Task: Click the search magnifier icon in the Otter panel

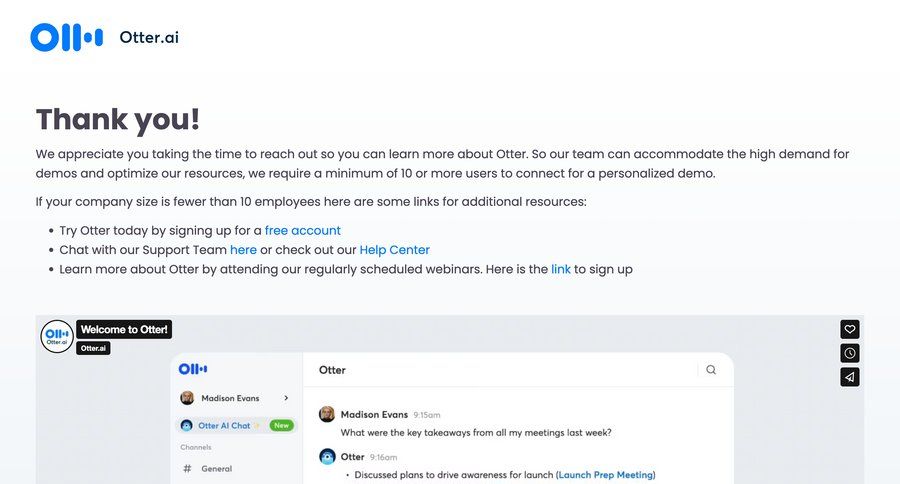Action: 711,370
